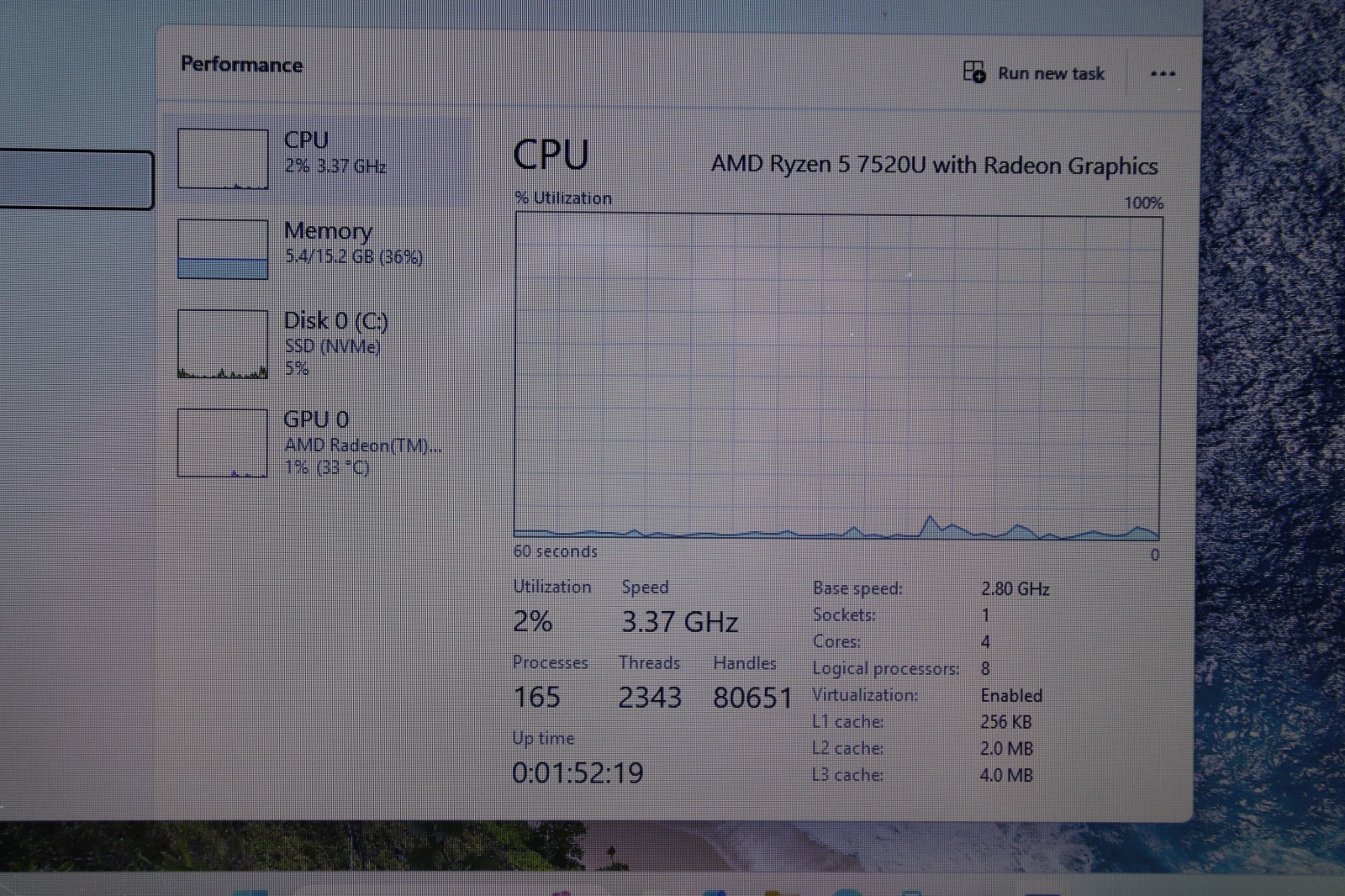This screenshot has width=1345, height=896.
Task: Click the large CPU utilization graph
Action: [x=838, y=375]
